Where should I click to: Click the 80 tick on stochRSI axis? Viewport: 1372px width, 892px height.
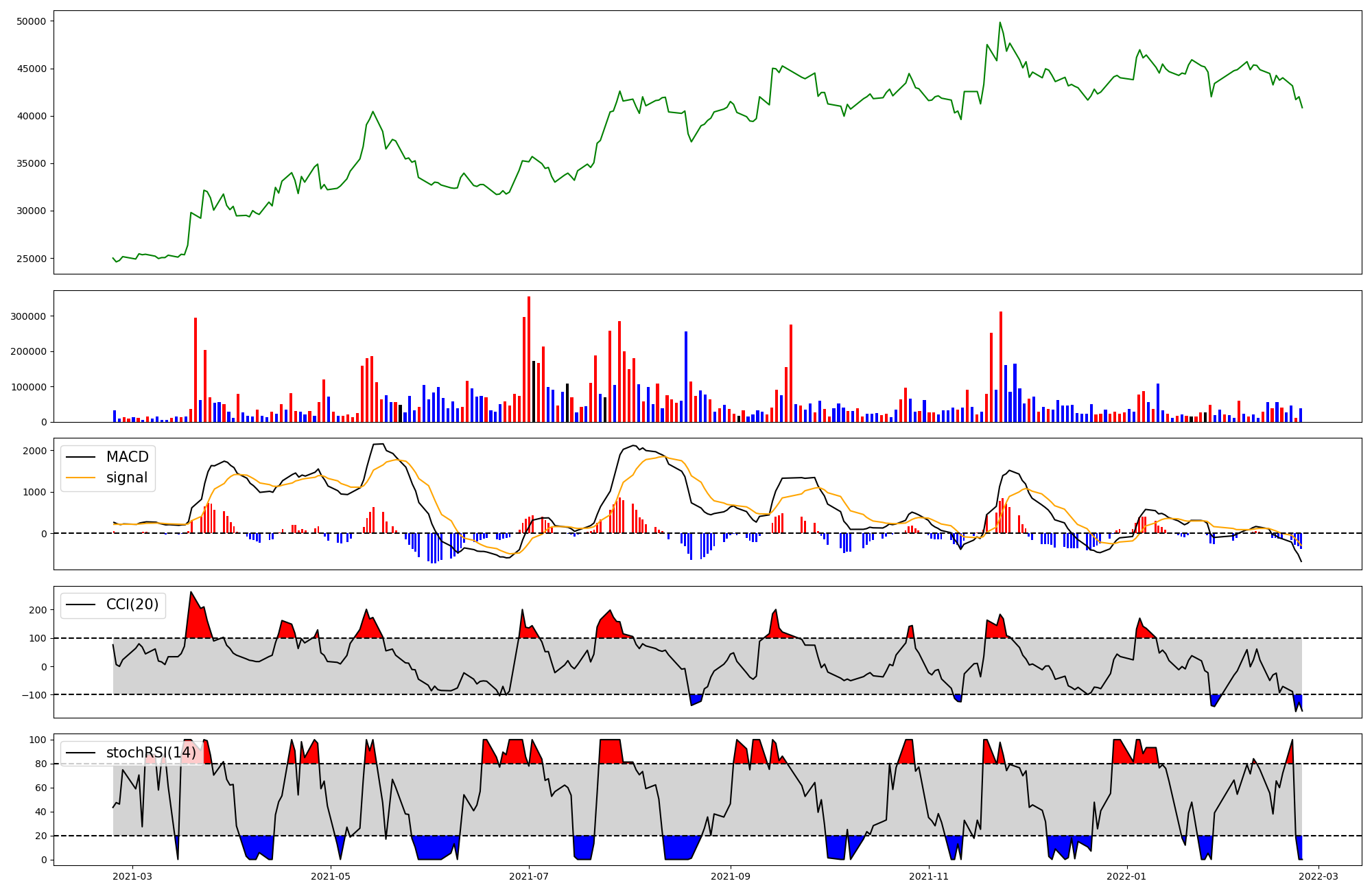pyautogui.click(x=42, y=764)
